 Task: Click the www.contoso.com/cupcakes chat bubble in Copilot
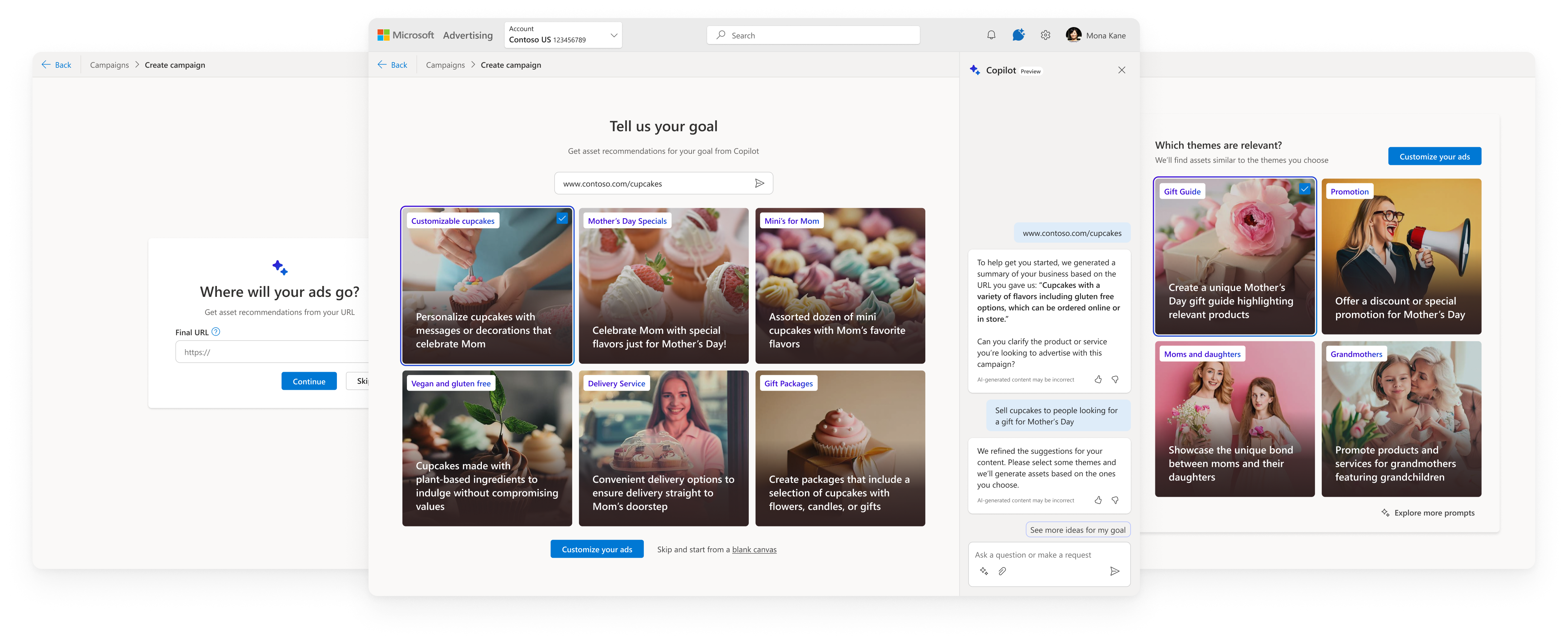[x=1072, y=233]
